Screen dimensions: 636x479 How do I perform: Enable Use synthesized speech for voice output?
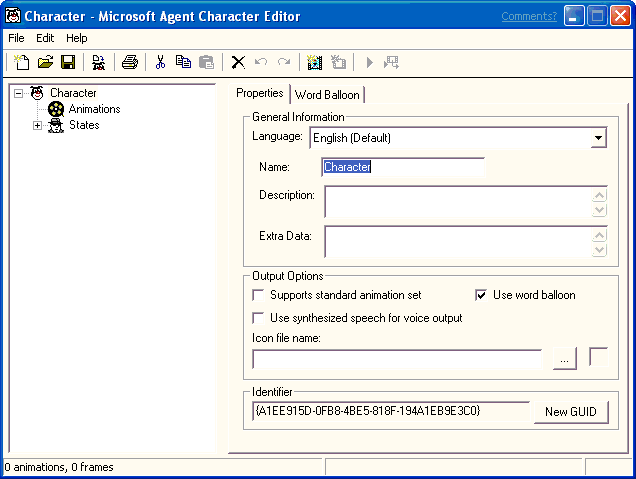coord(258,318)
